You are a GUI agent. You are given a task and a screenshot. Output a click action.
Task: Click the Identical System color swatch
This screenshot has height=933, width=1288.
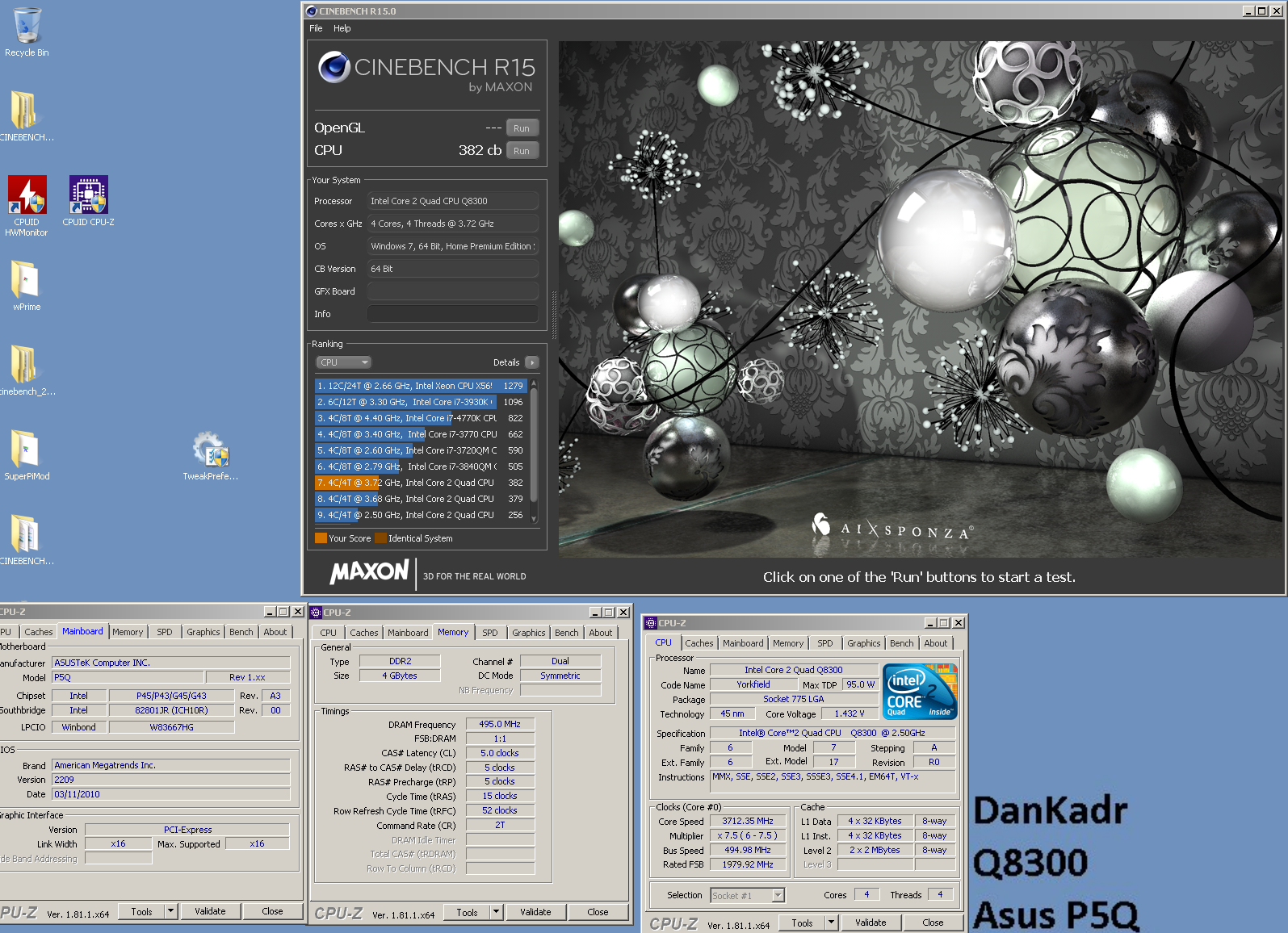[x=380, y=538]
